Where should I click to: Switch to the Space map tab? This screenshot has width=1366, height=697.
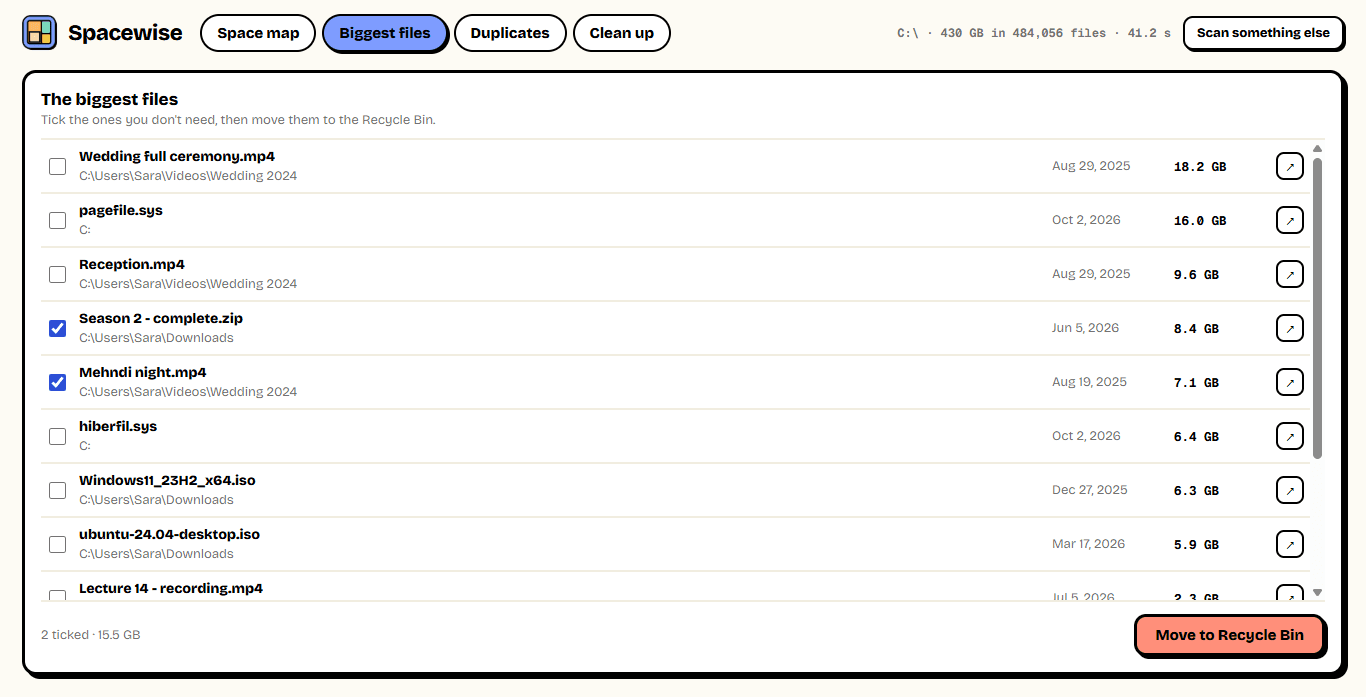tap(258, 33)
